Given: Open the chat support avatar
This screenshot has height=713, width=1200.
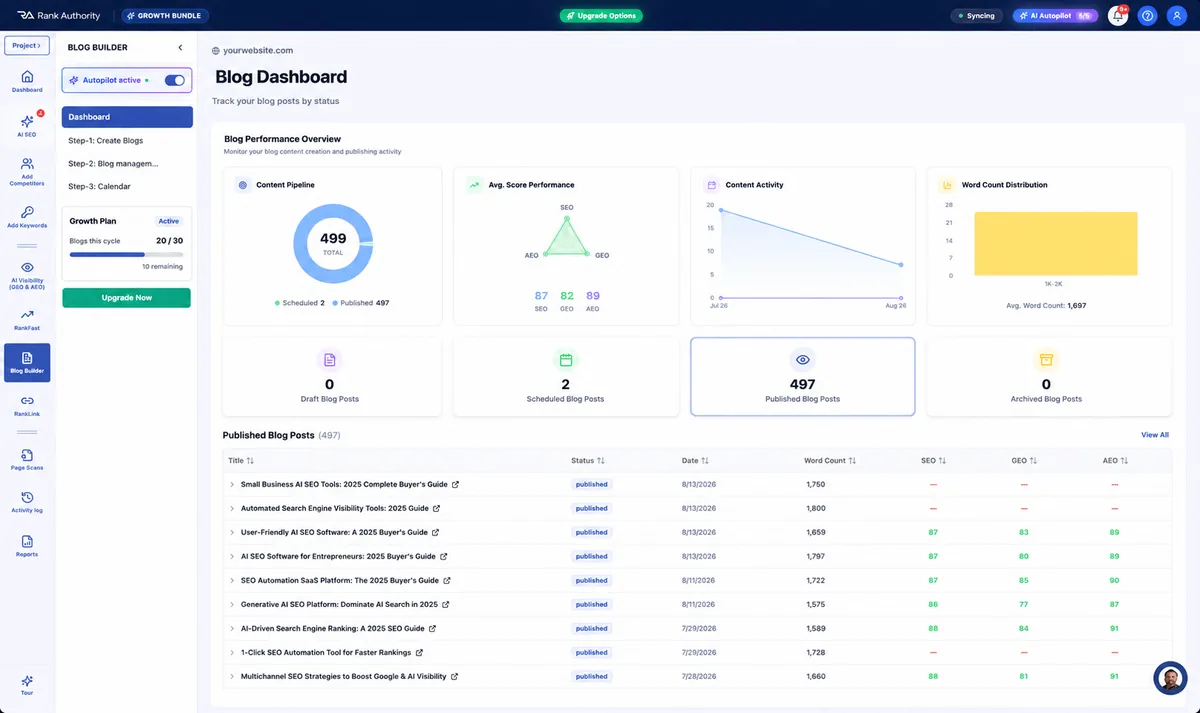Looking at the screenshot, I should click(x=1169, y=678).
